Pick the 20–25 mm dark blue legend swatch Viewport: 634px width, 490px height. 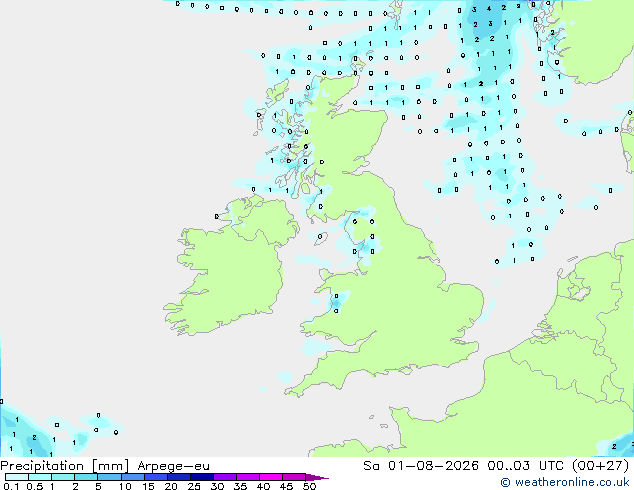pos(178,477)
